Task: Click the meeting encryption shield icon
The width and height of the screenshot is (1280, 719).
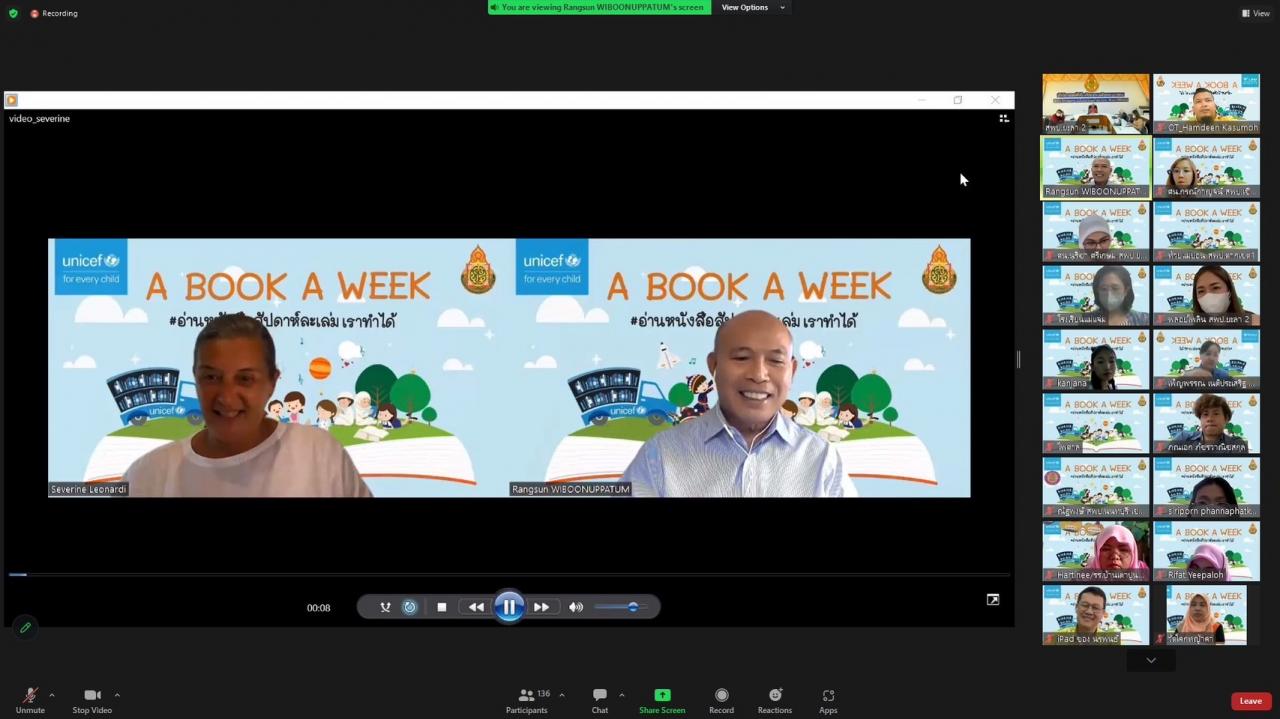Action: click(13, 13)
